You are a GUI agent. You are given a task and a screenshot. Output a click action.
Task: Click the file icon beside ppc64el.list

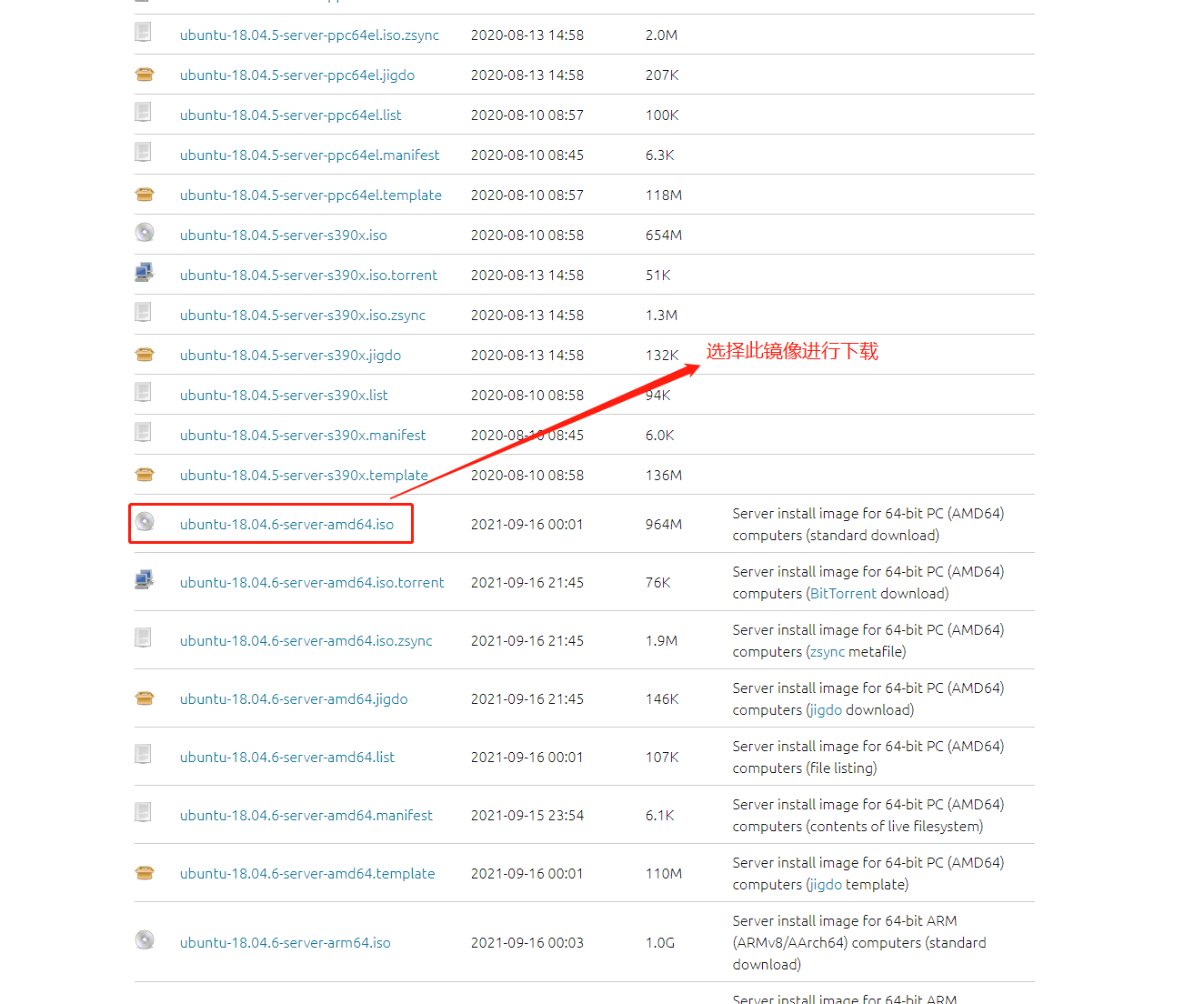[x=144, y=113]
